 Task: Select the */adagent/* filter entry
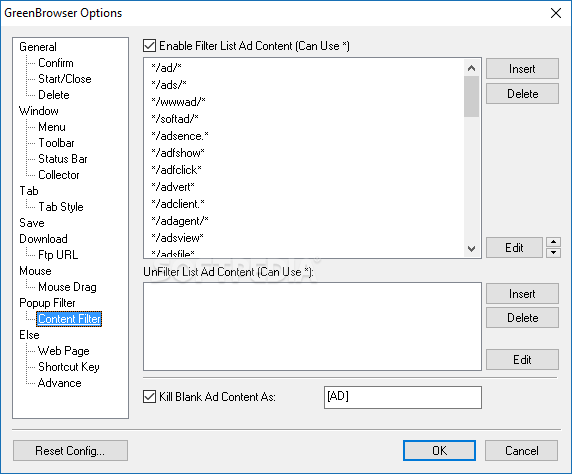(179, 221)
